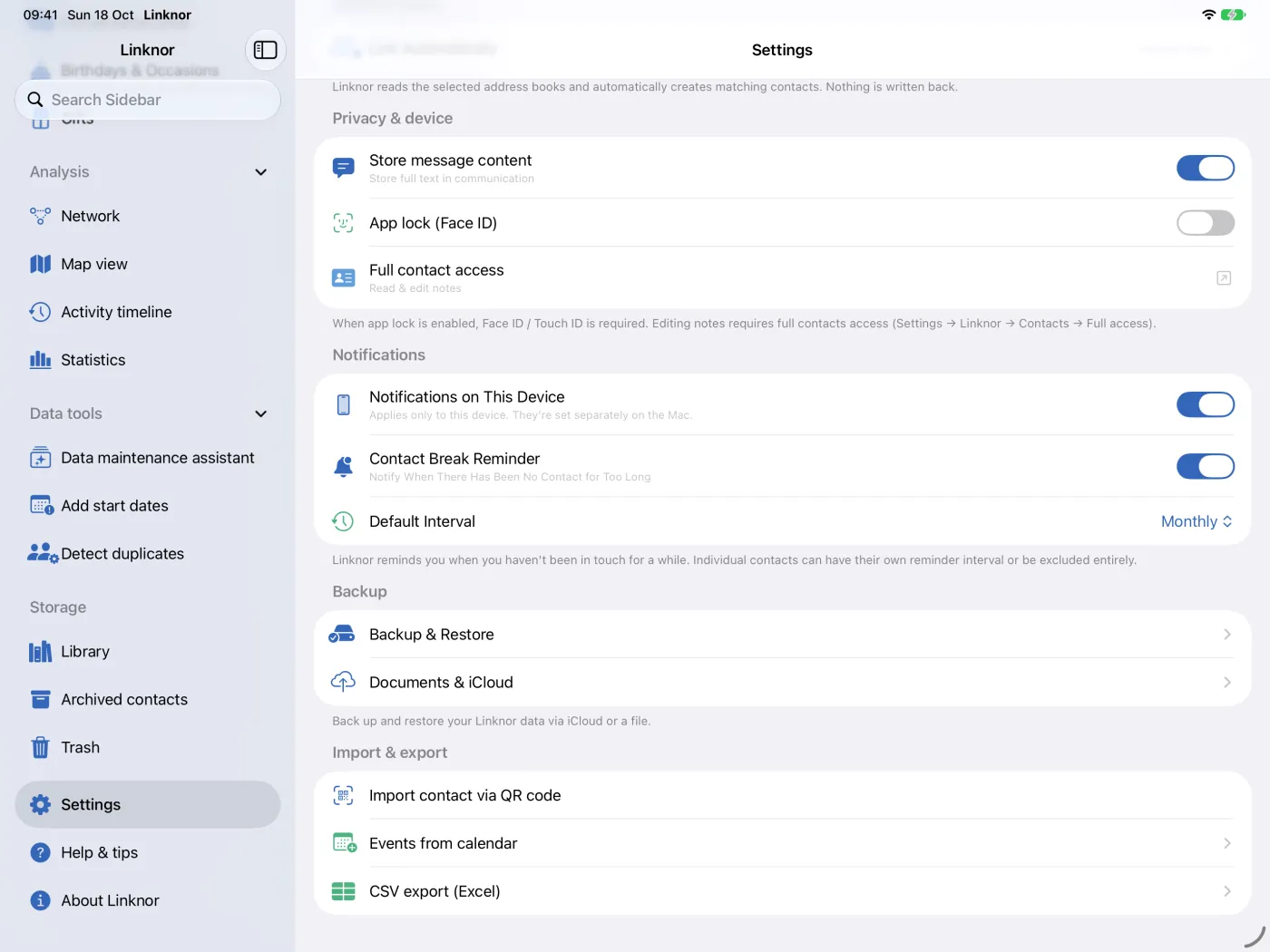Click the Statistics bar chart icon
The image size is (1270, 952).
pyautogui.click(x=40, y=360)
